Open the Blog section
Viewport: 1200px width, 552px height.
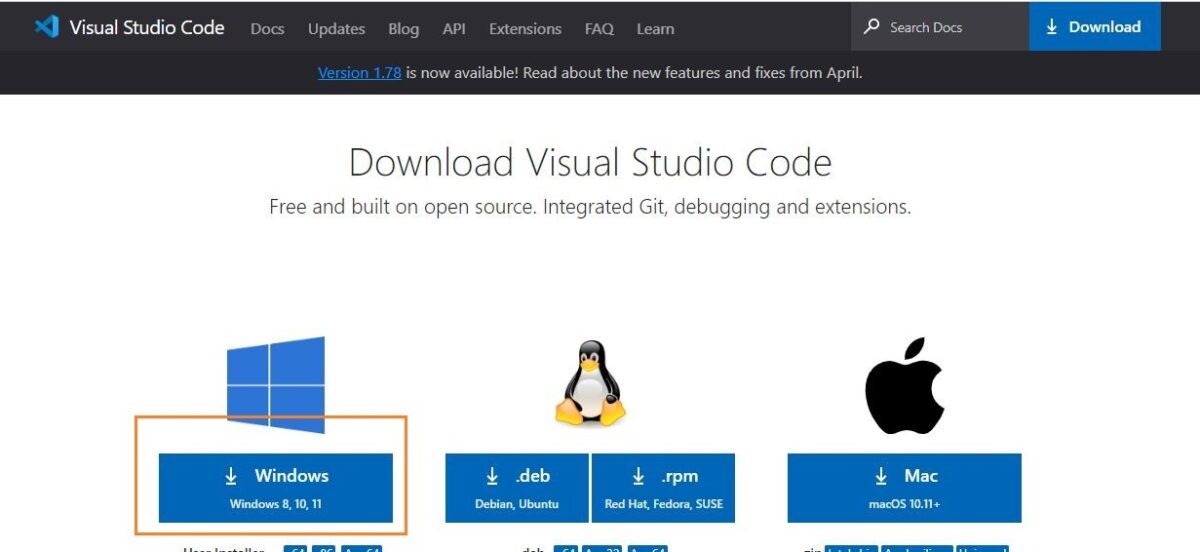403,28
